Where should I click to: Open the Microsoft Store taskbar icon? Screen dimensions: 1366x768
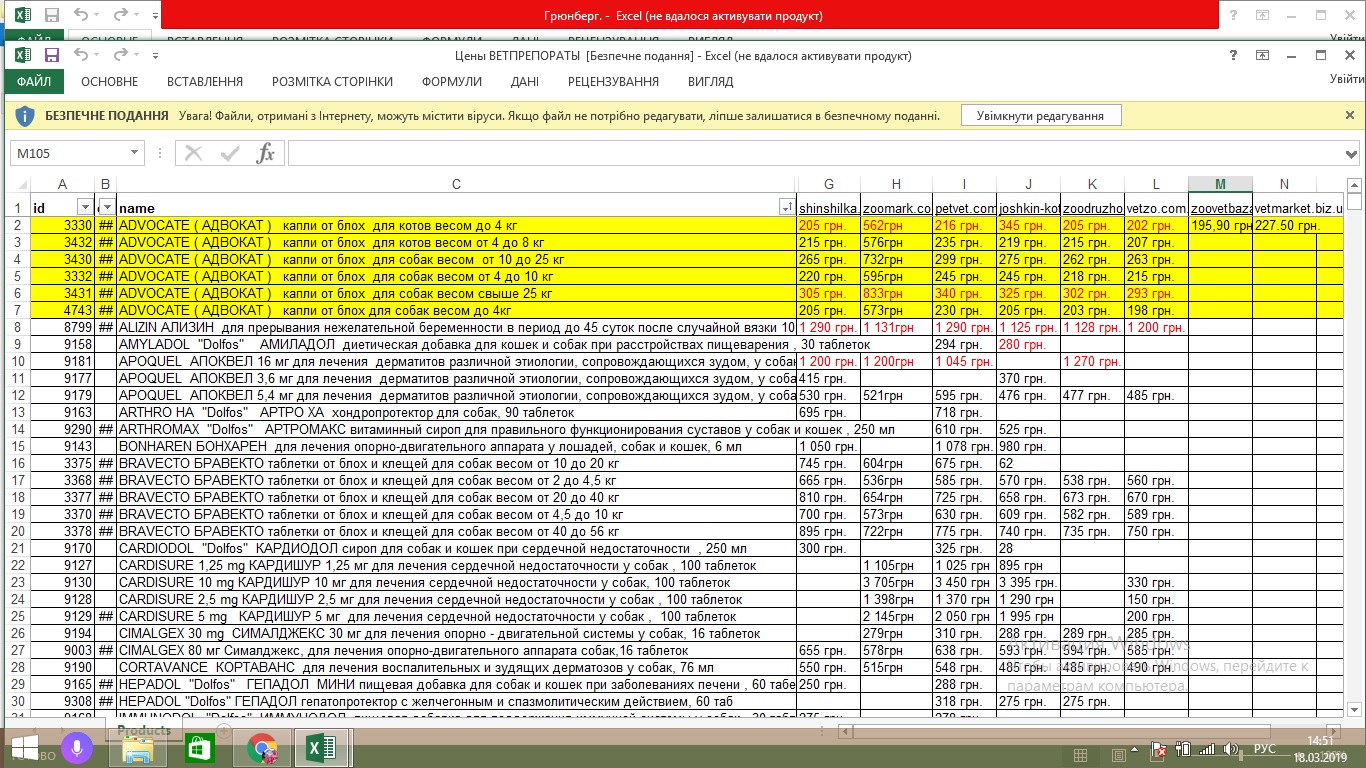pyautogui.click(x=200, y=749)
